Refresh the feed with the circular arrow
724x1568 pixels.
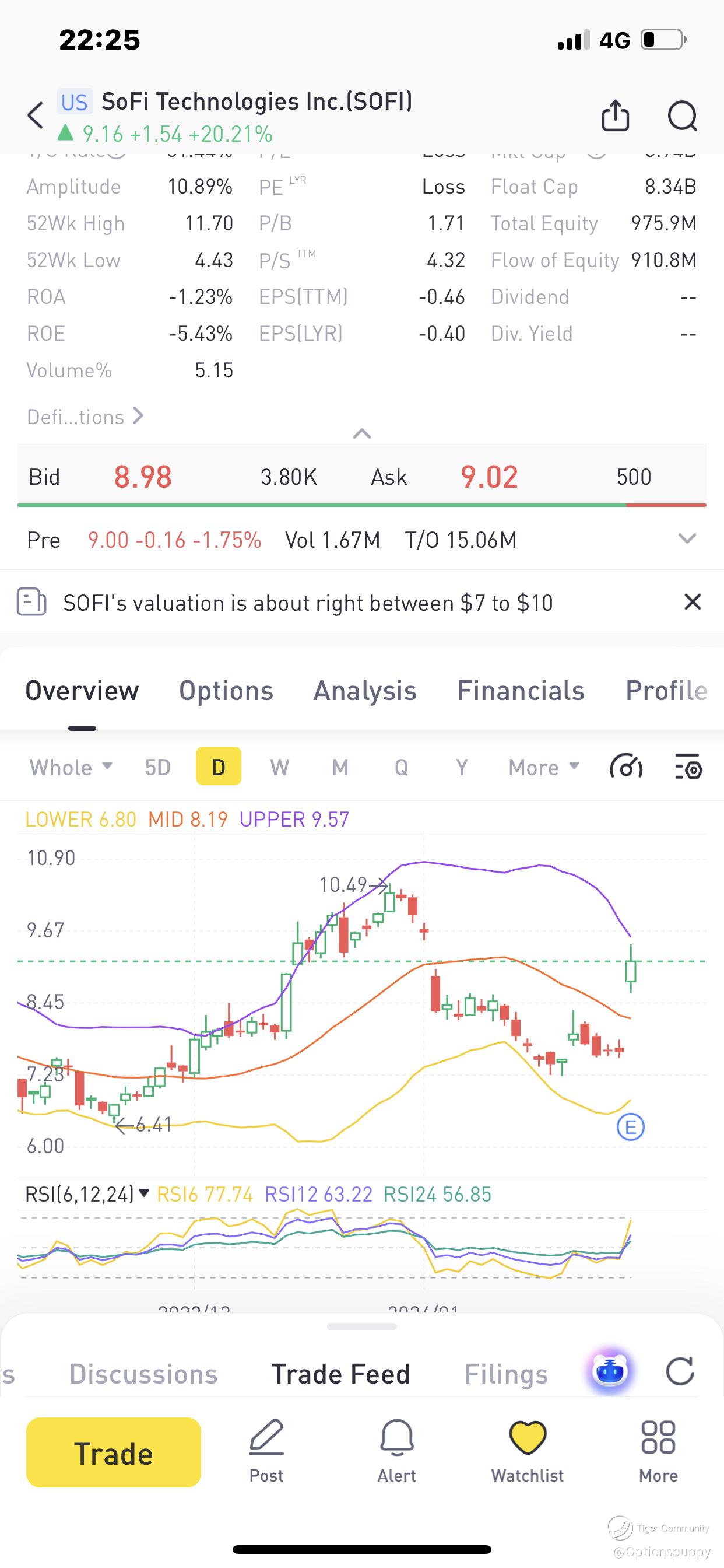[x=680, y=1371]
